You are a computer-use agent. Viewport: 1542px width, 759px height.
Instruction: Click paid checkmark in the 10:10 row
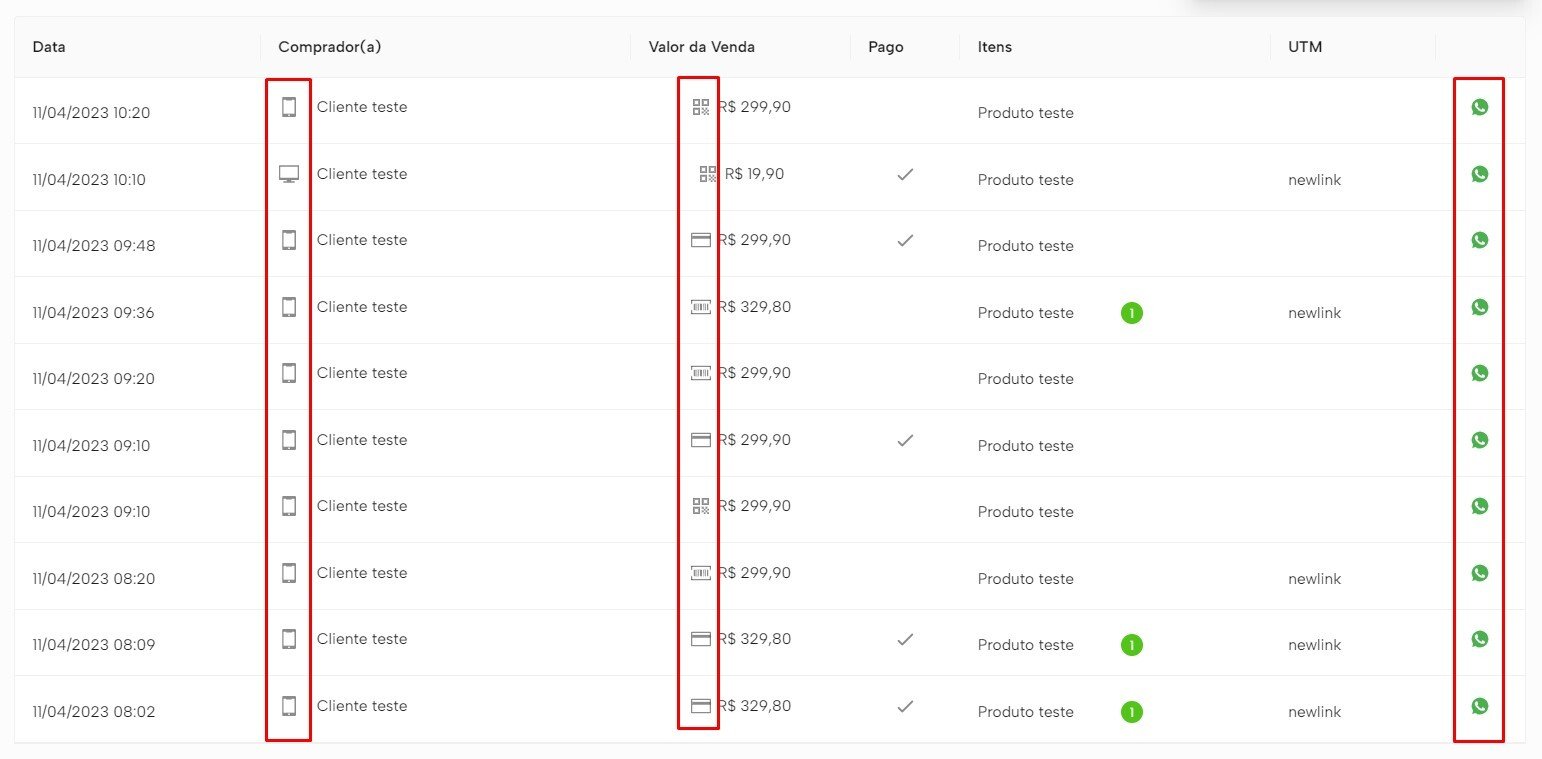(905, 174)
